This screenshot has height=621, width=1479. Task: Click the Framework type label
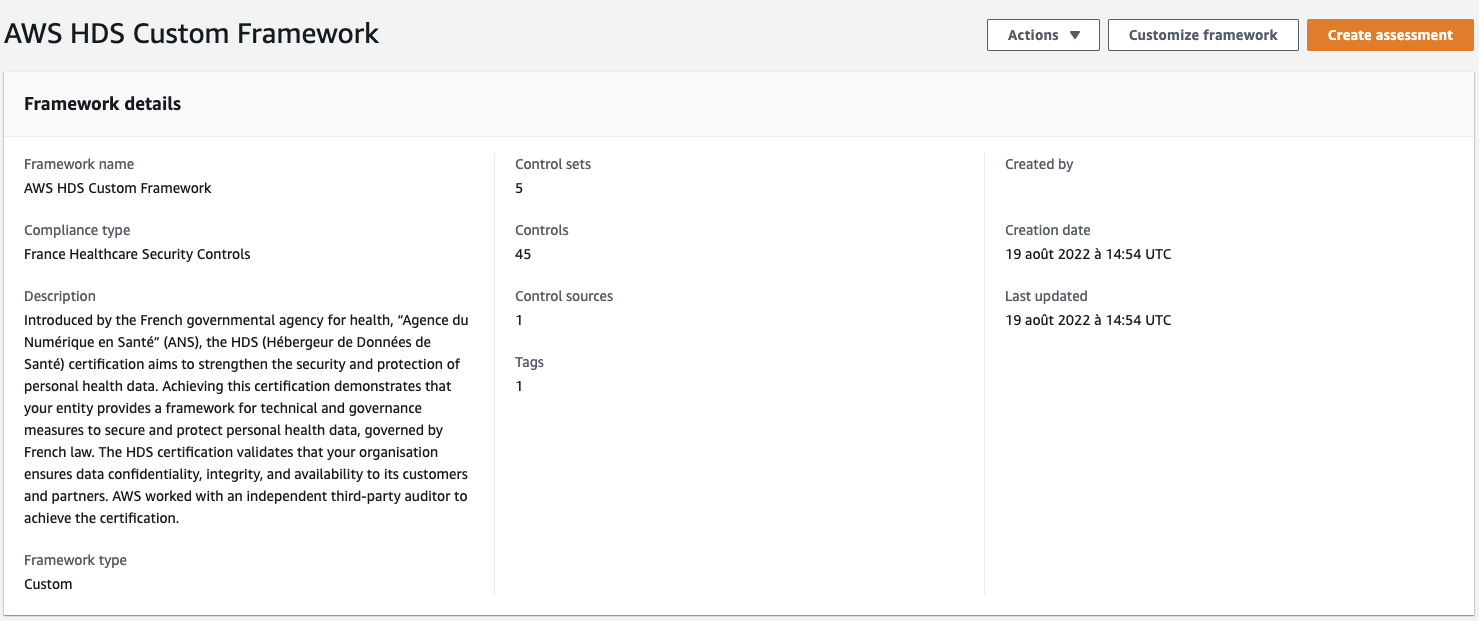(x=75, y=560)
